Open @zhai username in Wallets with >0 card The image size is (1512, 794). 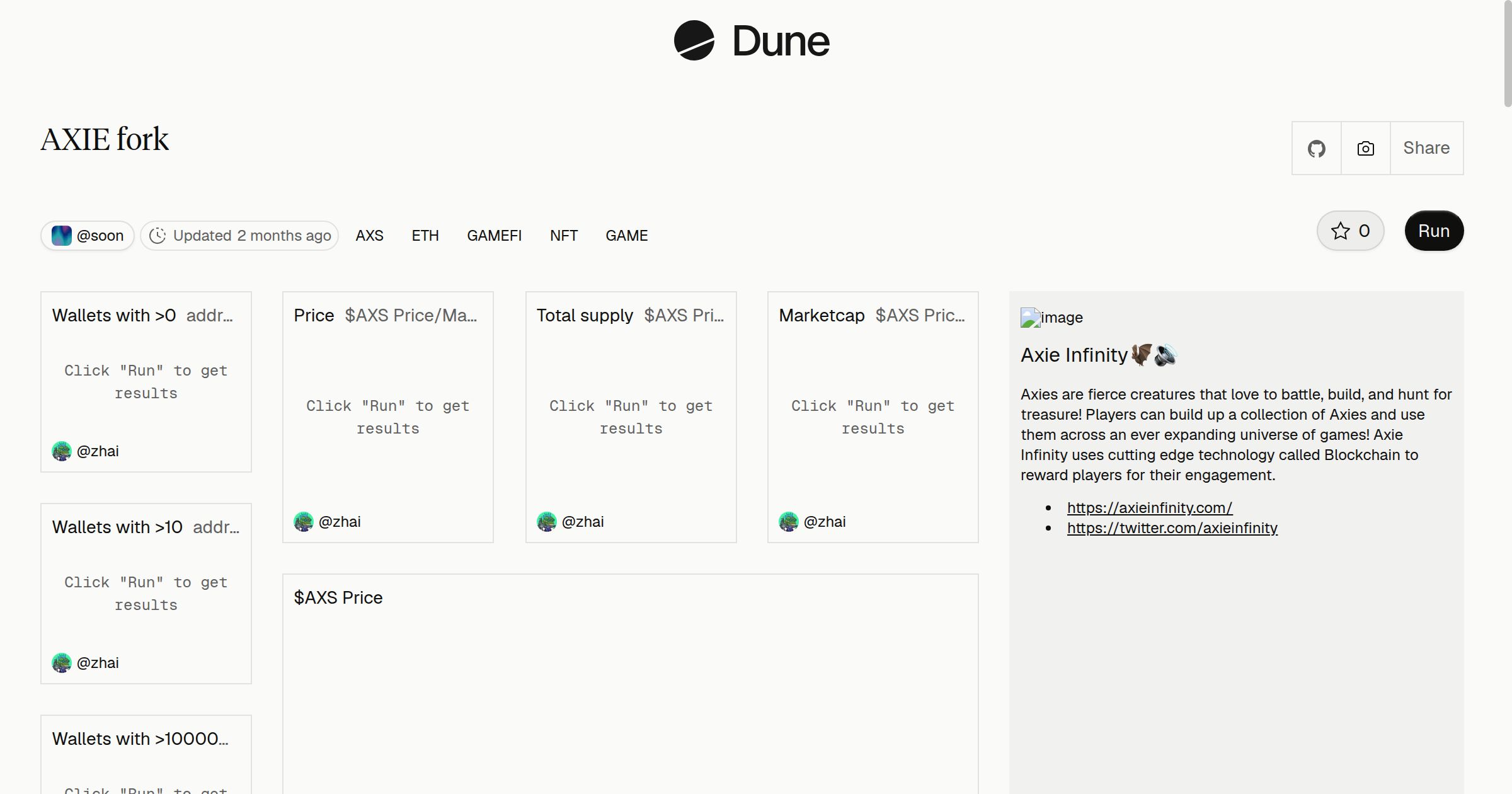[98, 451]
